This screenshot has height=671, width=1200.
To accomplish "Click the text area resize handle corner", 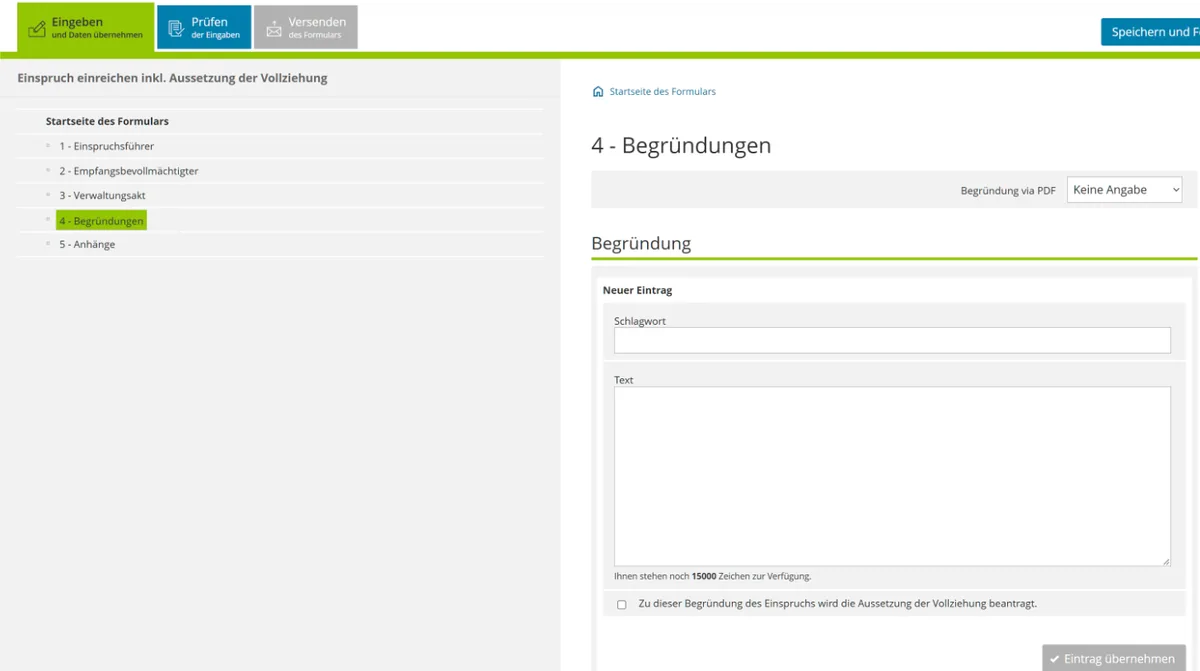I will point(1165,561).
